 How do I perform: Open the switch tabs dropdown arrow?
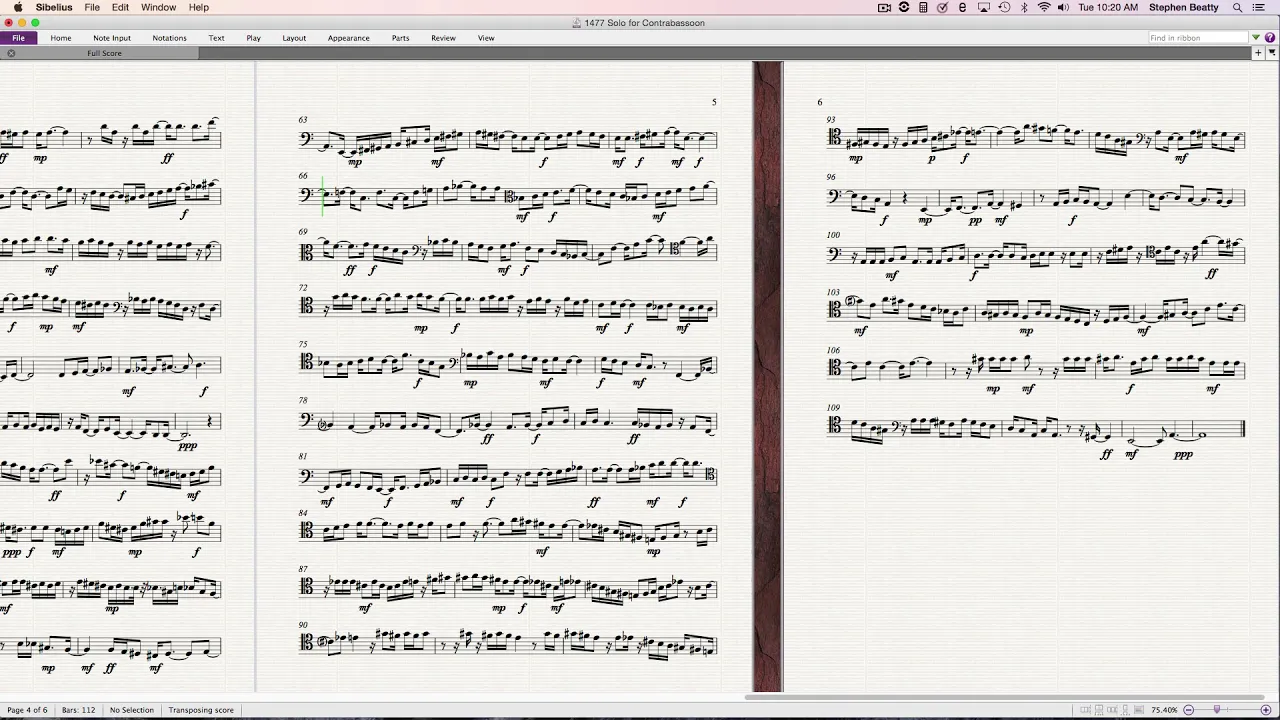click(x=1272, y=53)
